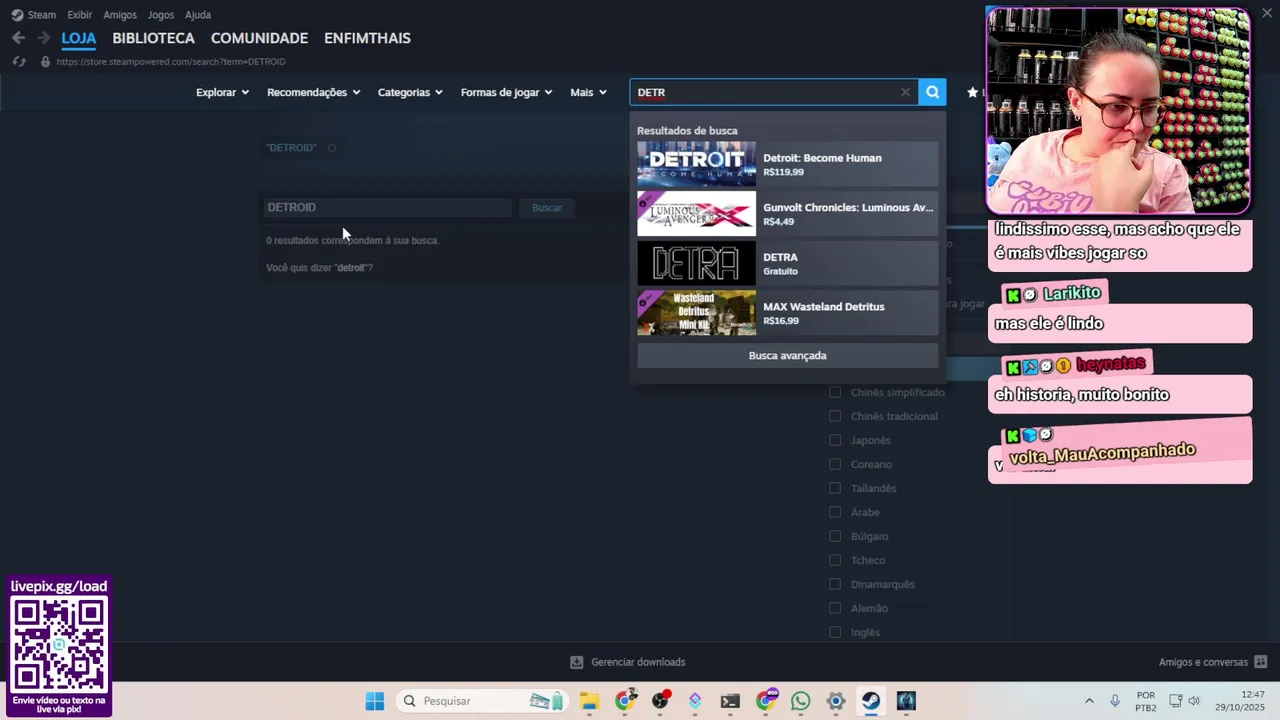Show hidden tray icons chevron
Screen dimensions: 1280x720
point(1089,701)
